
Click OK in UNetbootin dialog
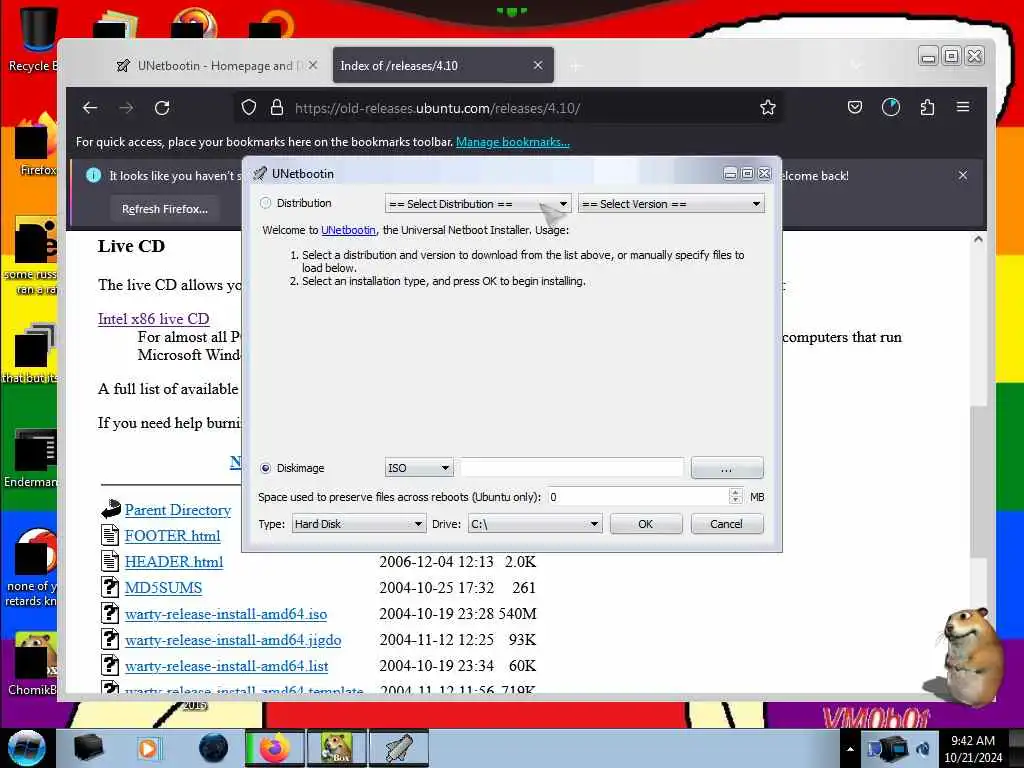646,524
